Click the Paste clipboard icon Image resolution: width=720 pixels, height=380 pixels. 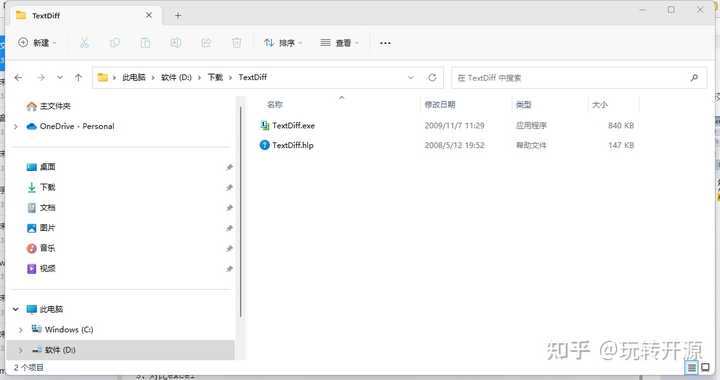pos(145,43)
